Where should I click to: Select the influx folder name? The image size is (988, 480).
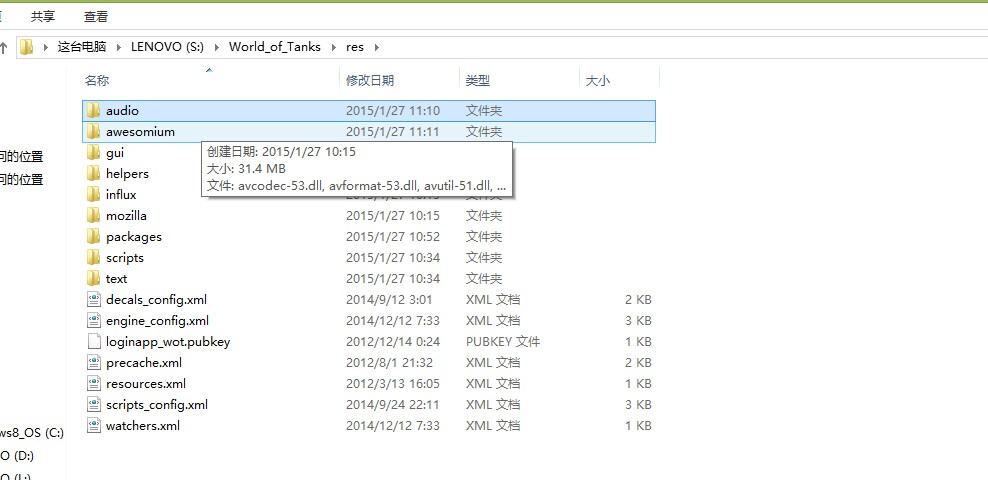(x=121, y=195)
